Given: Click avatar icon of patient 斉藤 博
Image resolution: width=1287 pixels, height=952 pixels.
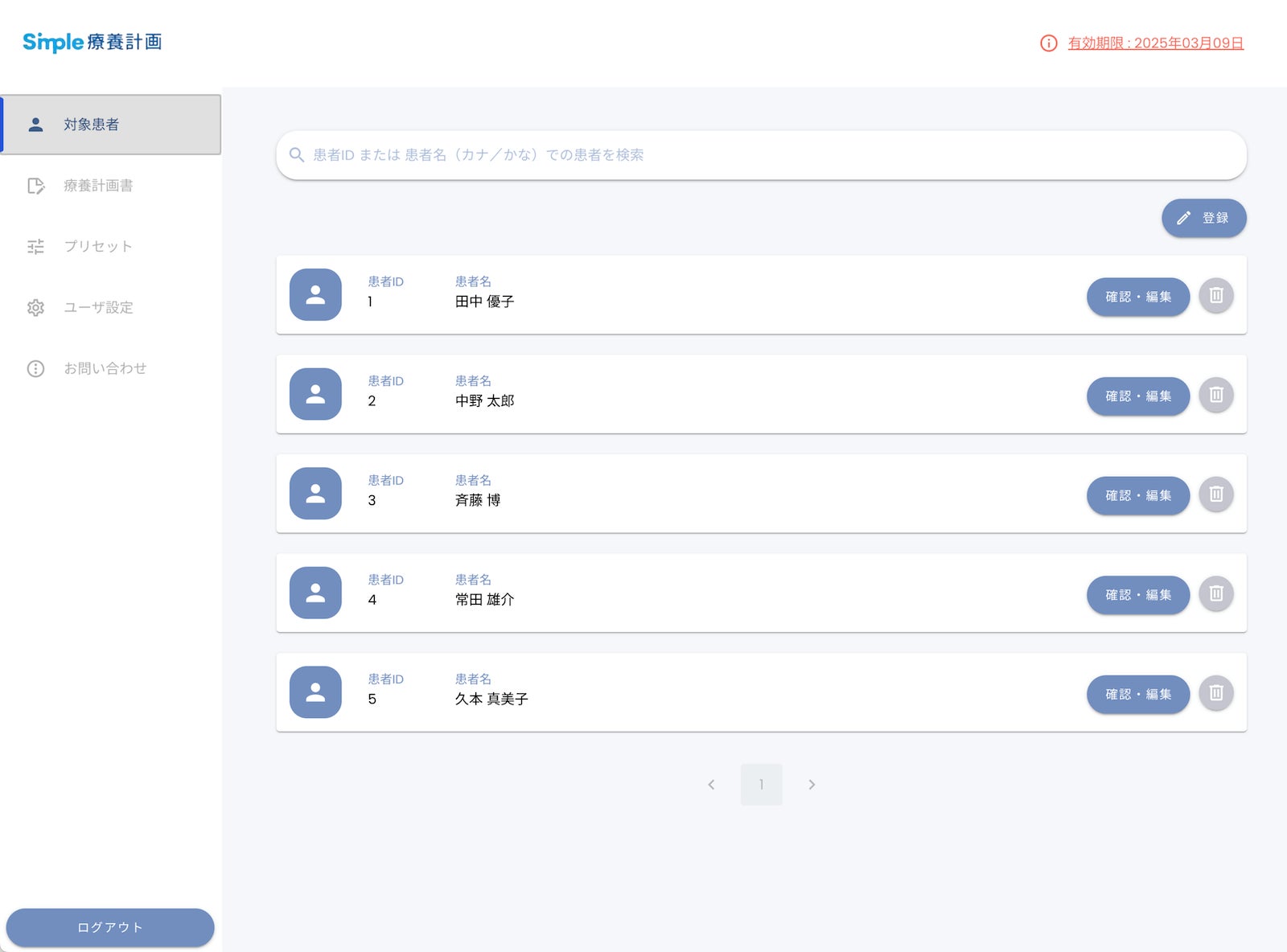Looking at the screenshot, I should pos(315,494).
